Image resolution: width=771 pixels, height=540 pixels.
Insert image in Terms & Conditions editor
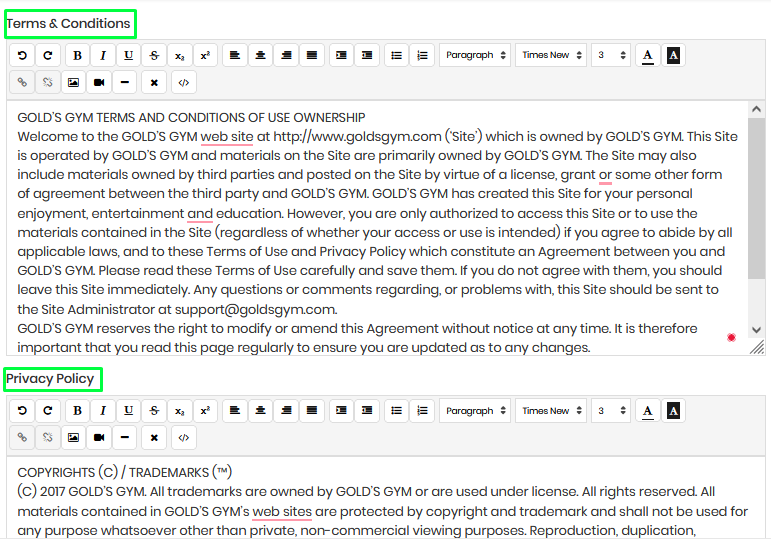(x=73, y=82)
